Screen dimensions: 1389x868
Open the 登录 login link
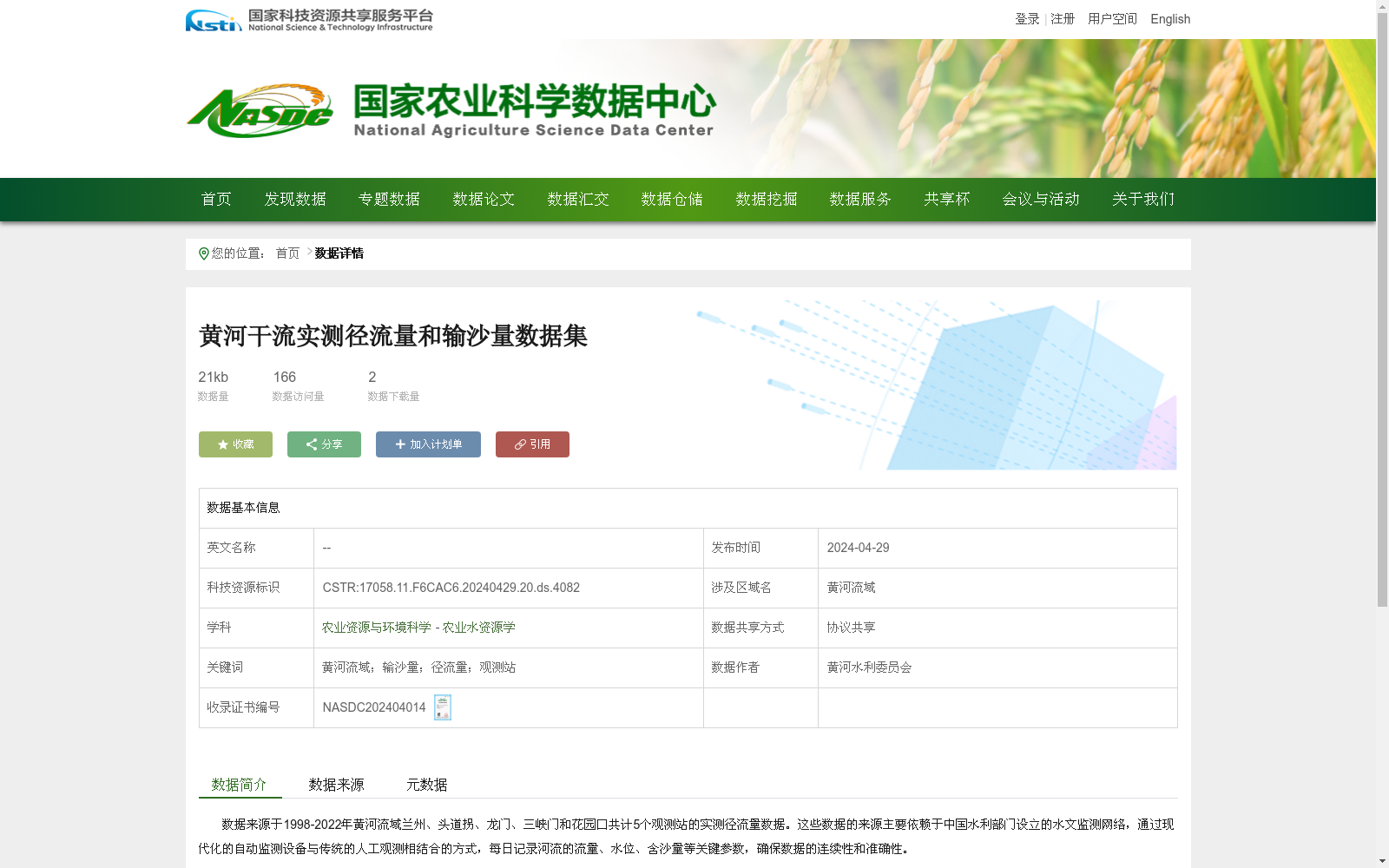point(1027,19)
